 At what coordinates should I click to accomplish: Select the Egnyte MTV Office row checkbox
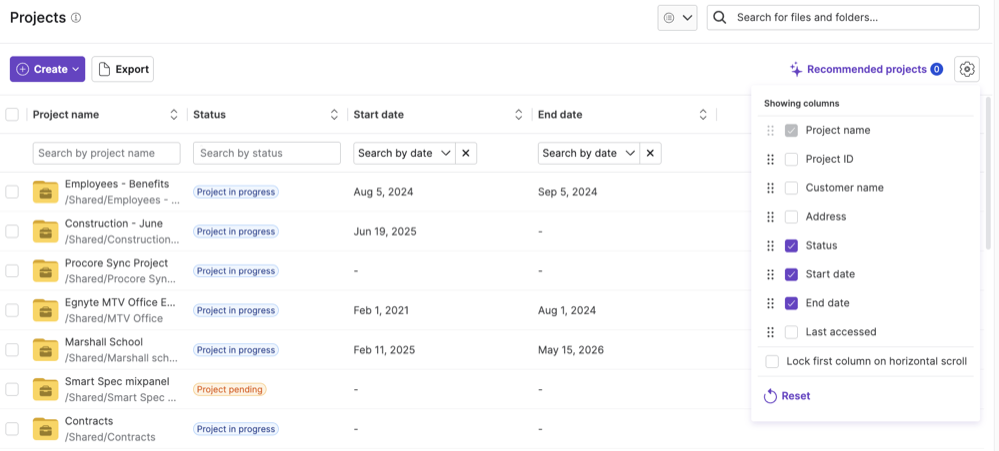12,310
